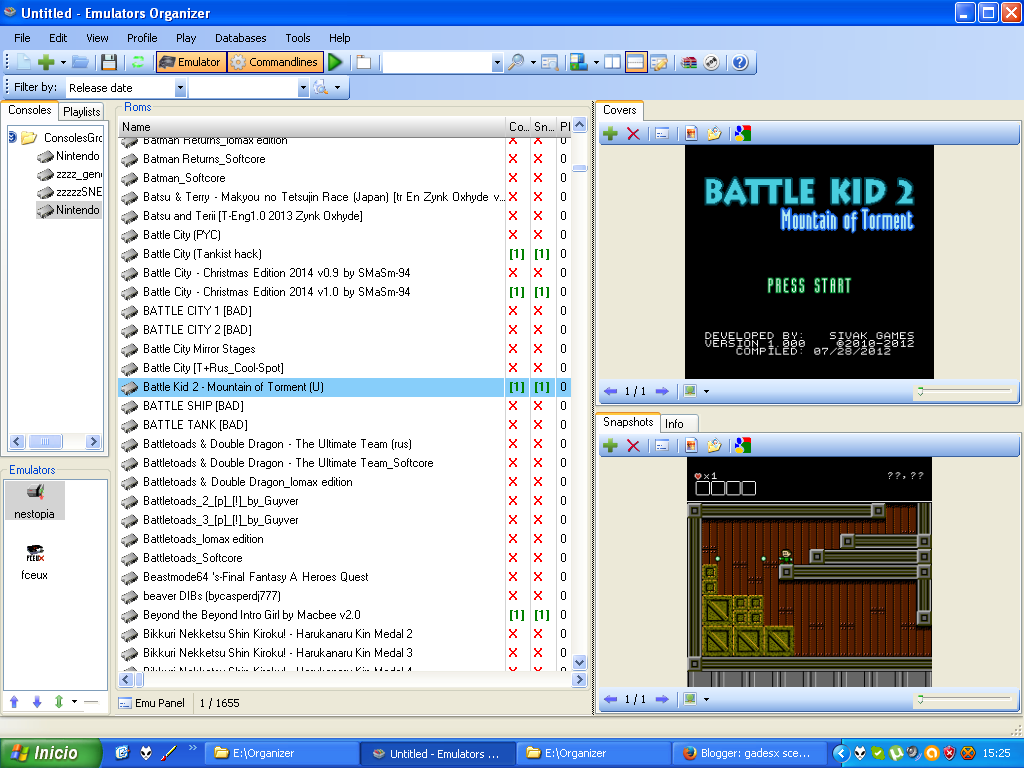Delete snapshot with the red X icon

pos(633,445)
